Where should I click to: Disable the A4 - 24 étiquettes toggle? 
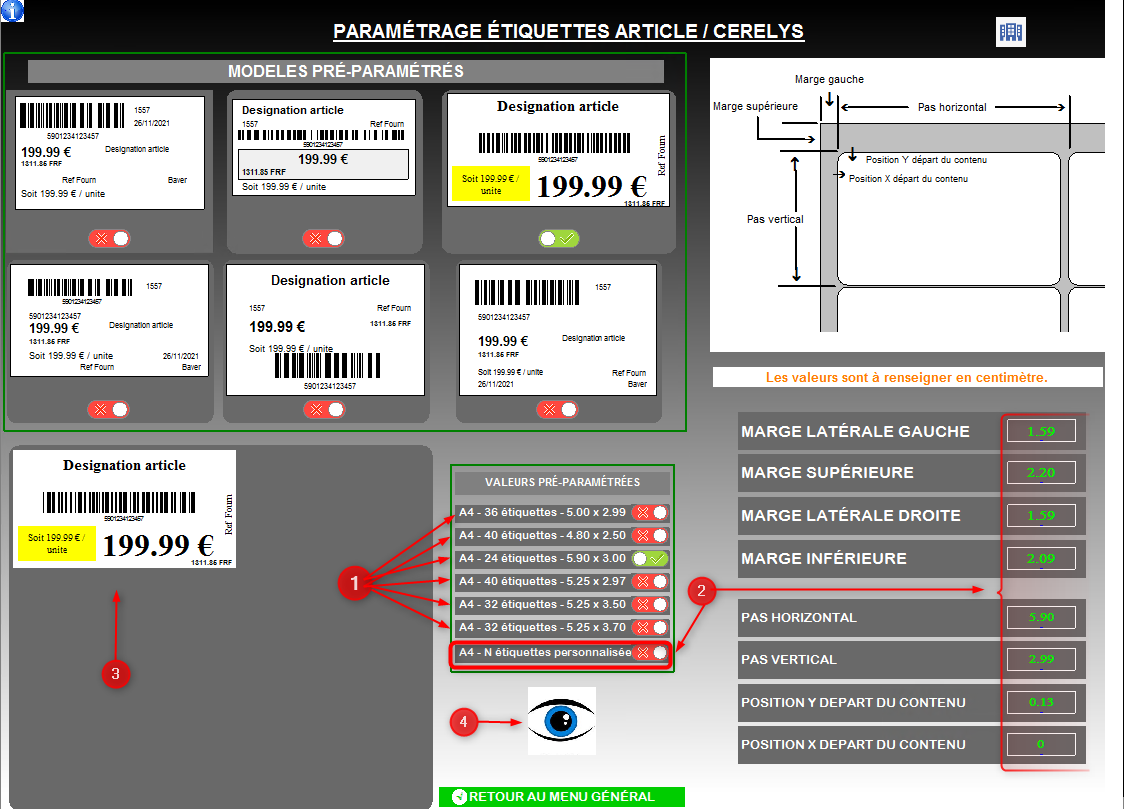(x=650, y=559)
